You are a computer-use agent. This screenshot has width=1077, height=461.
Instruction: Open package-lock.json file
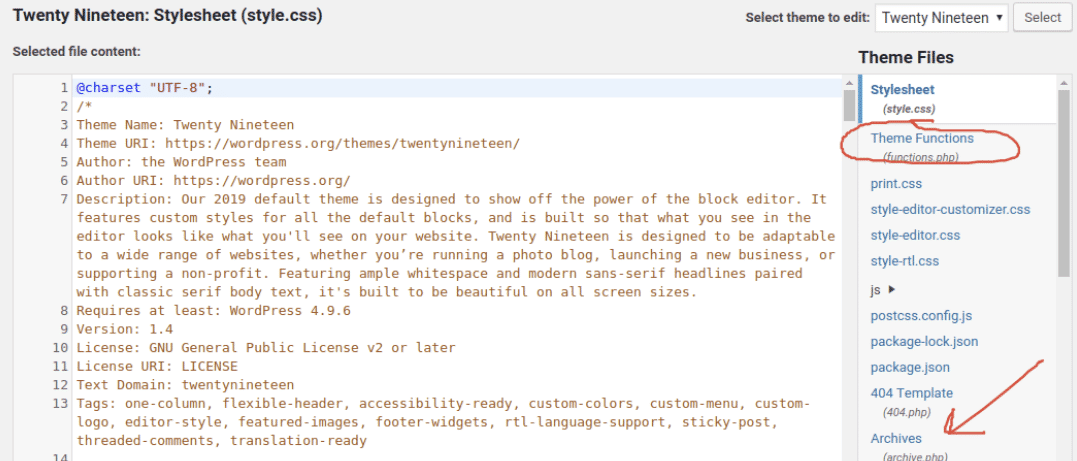click(924, 342)
